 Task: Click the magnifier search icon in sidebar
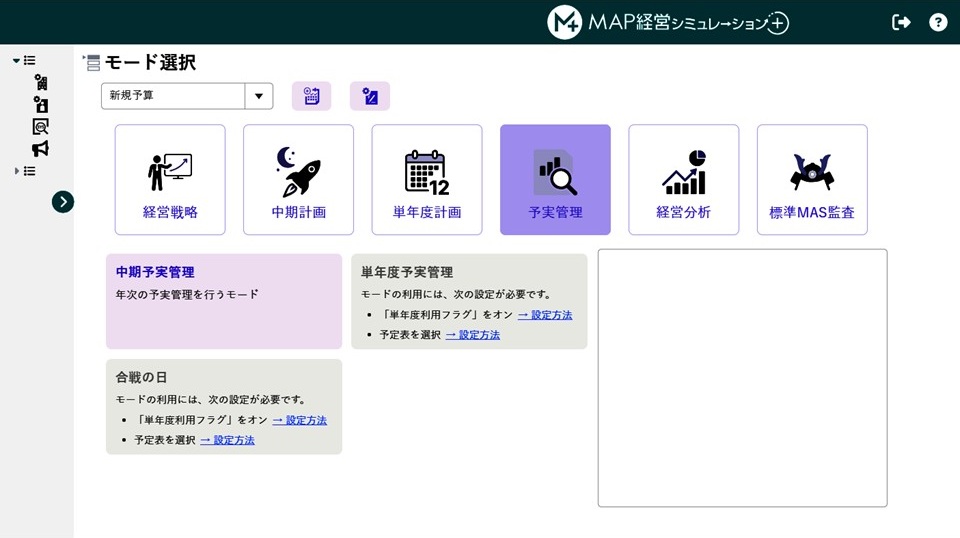point(40,127)
